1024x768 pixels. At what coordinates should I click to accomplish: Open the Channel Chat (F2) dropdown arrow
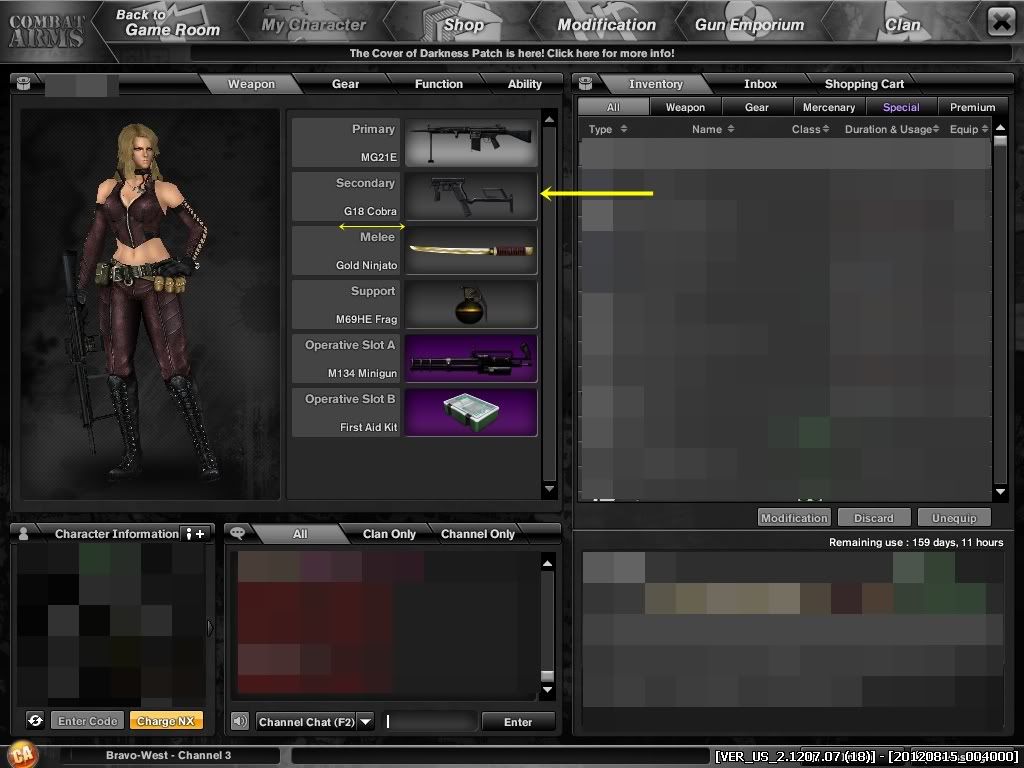[365, 722]
